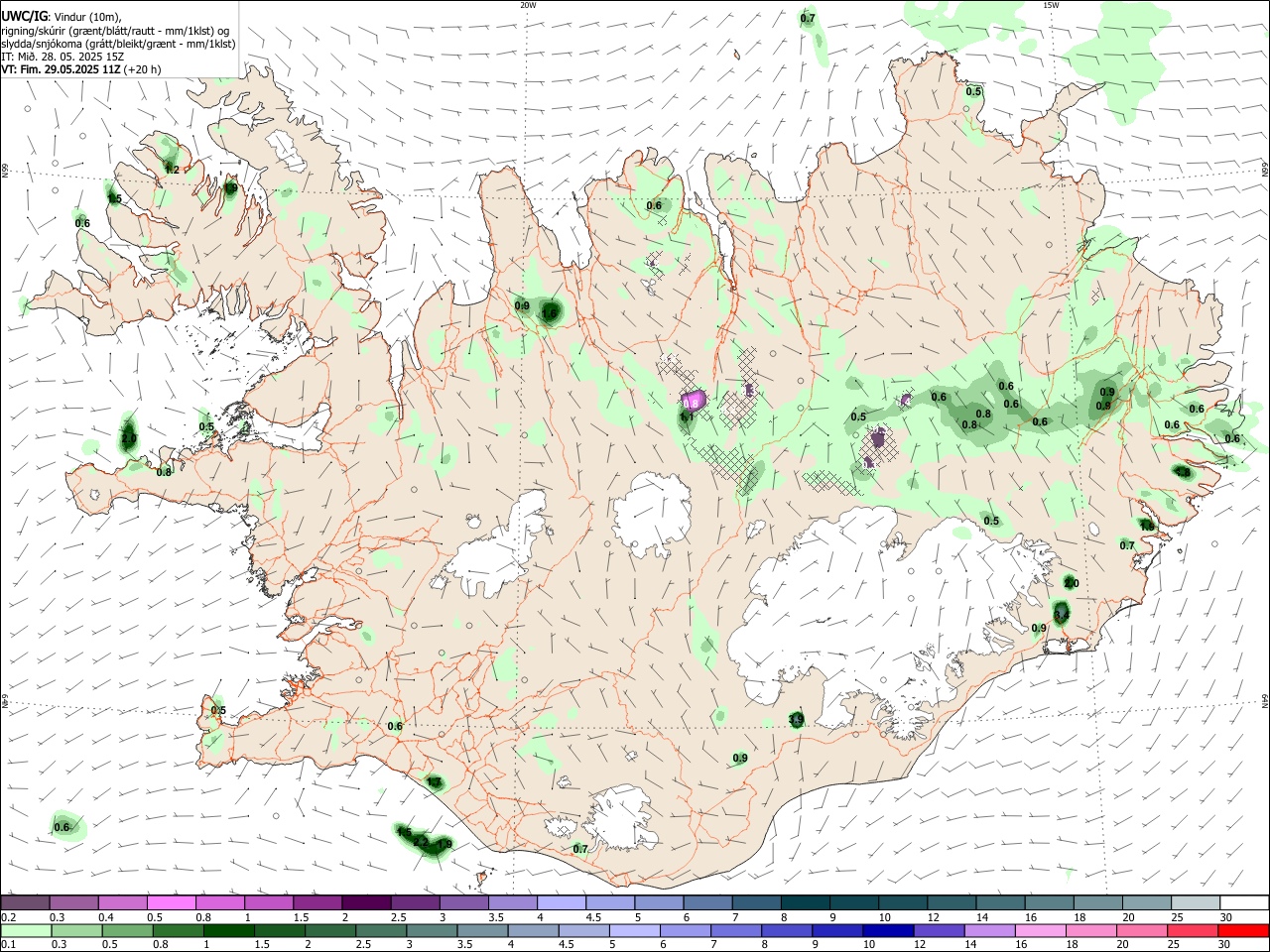Select the 'IT: Mið. 28. 05. 2025 15Z' line
The height and width of the screenshot is (952, 1270).
pos(63,57)
